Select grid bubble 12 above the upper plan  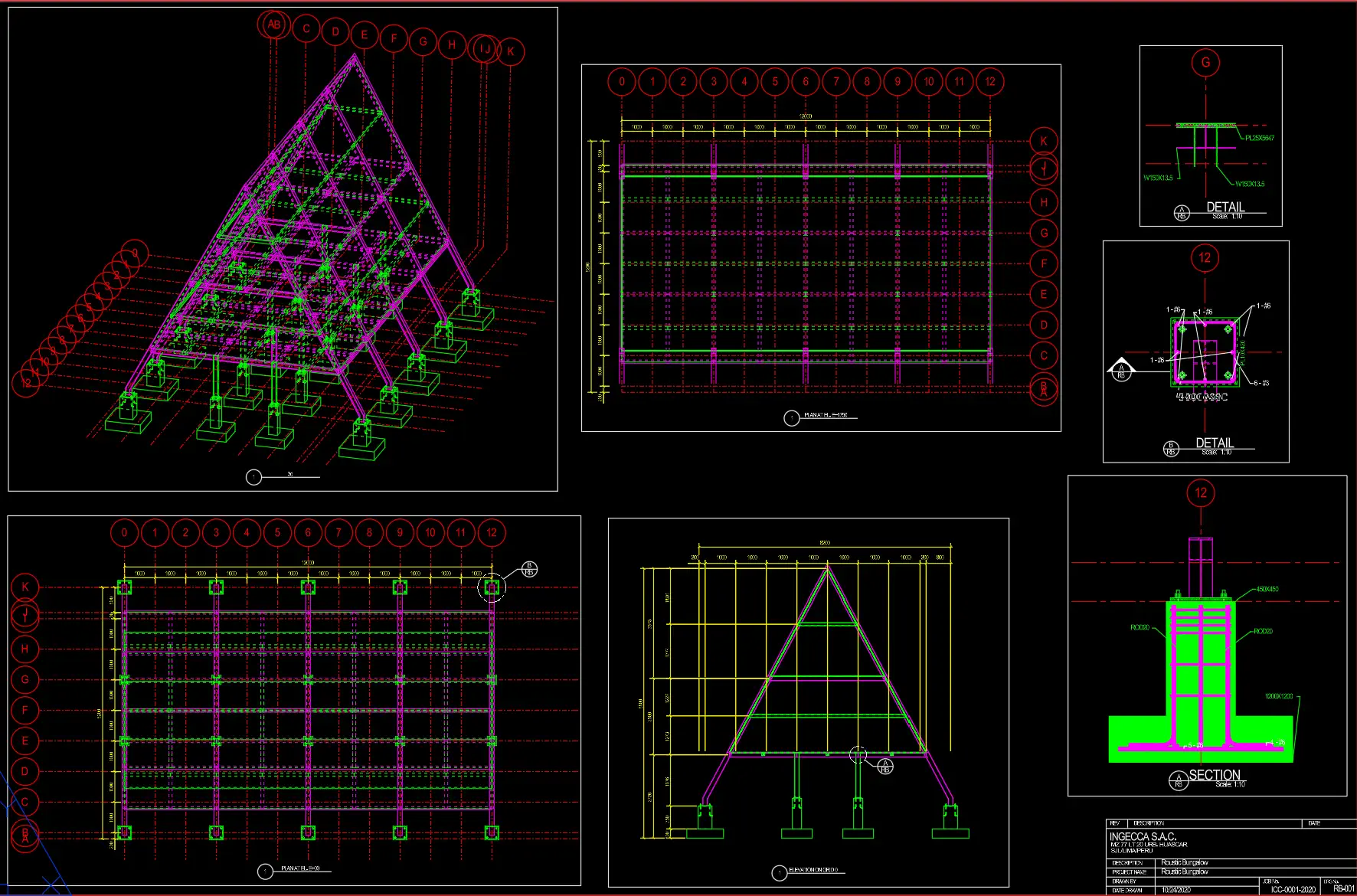click(x=990, y=81)
